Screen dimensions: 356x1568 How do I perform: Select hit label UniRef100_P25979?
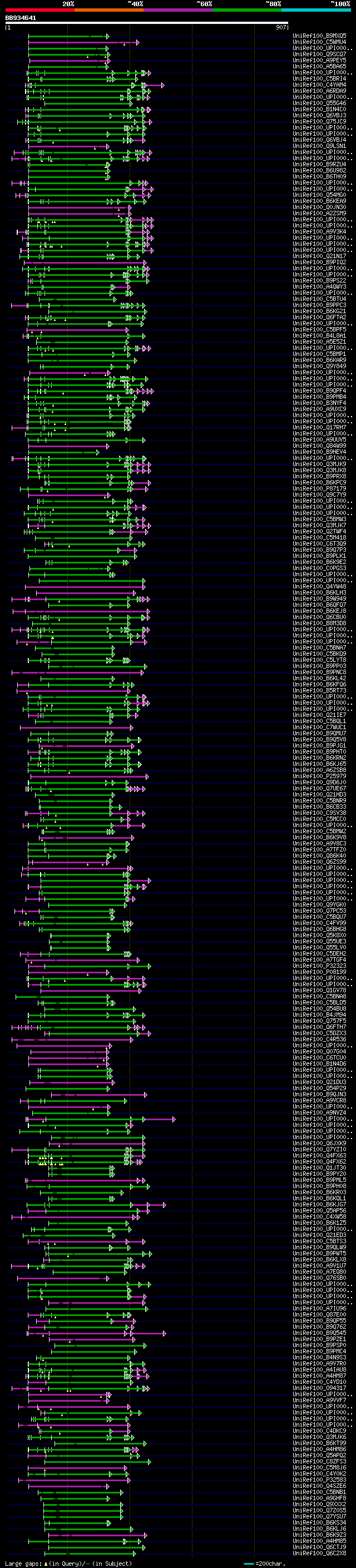(319, 776)
